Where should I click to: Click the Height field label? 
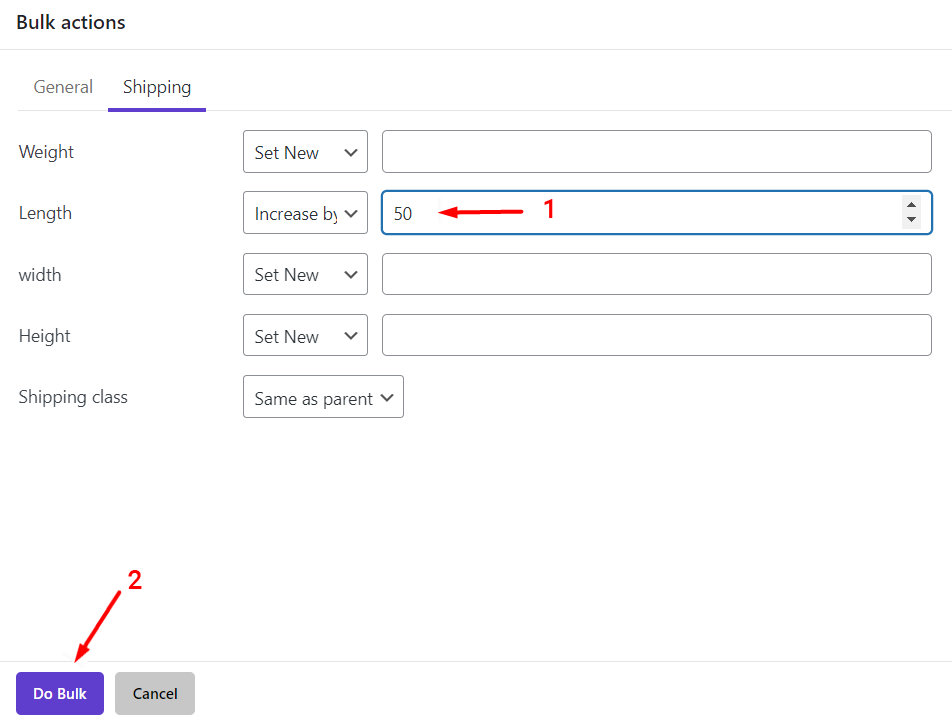pyautogui.click(x=45, y=336)
